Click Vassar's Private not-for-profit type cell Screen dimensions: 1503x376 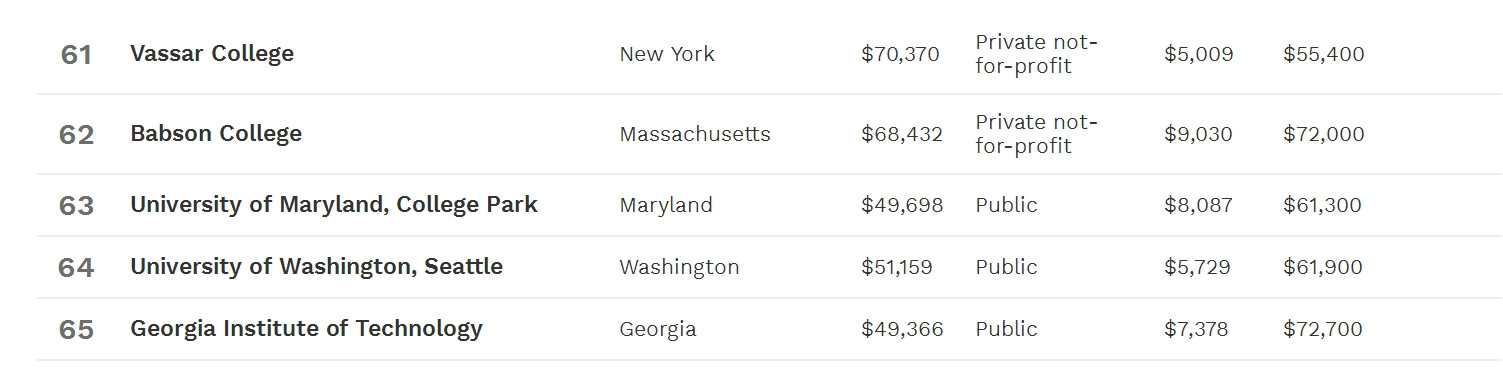1037,54
